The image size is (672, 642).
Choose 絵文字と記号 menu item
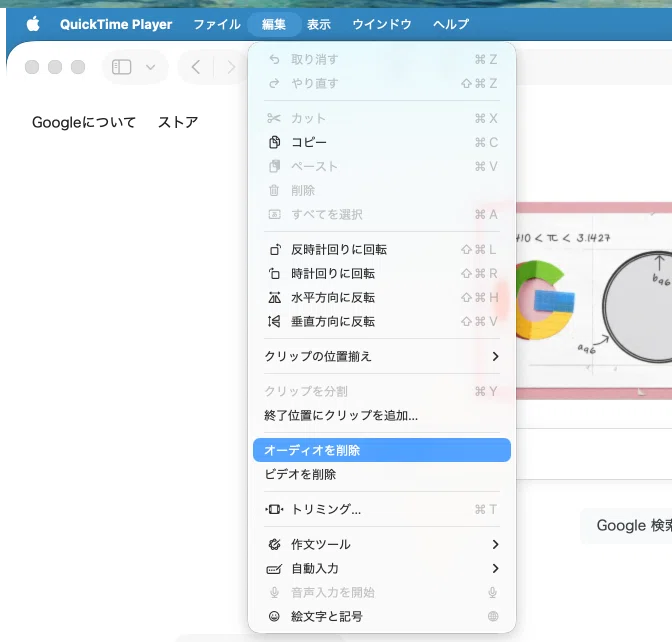click(382, 616)
